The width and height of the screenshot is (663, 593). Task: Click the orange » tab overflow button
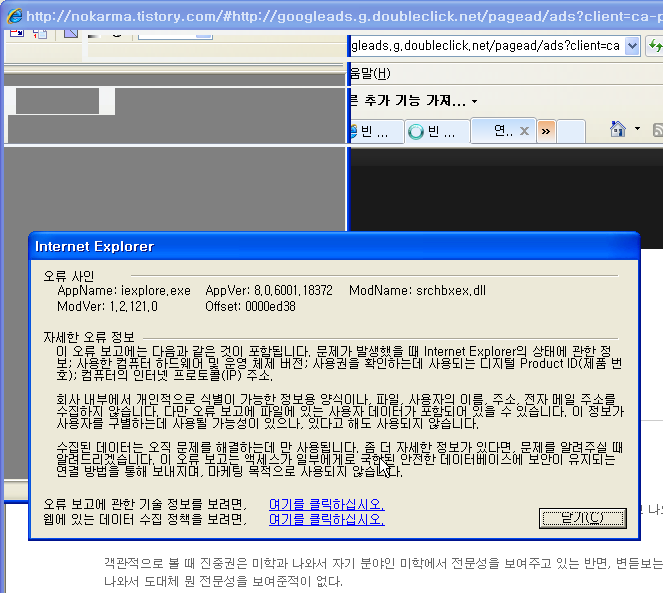tap(546, 132)
